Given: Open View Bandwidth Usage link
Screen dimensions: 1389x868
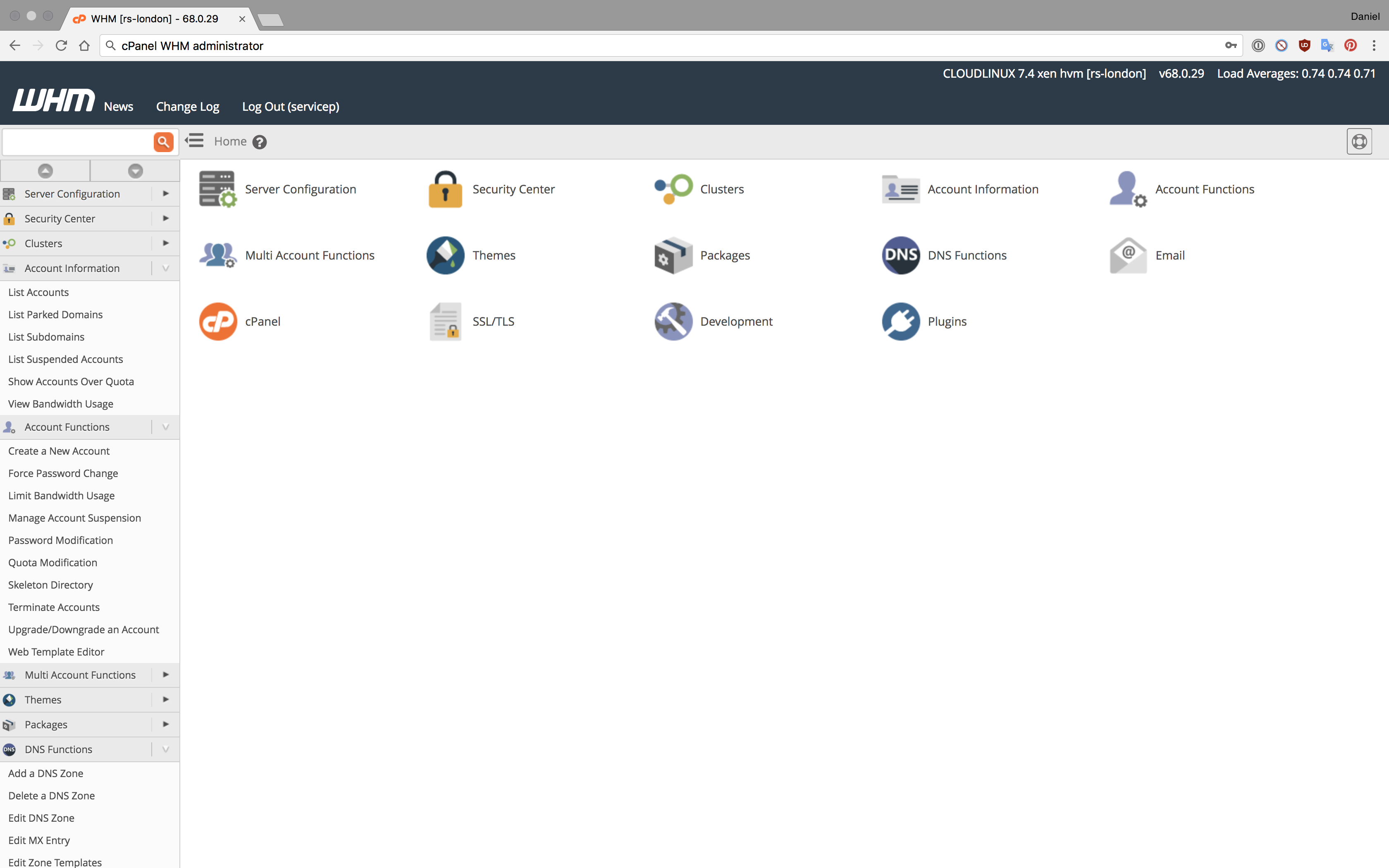Looking at the screenshot, I should (x=61, y=404).
